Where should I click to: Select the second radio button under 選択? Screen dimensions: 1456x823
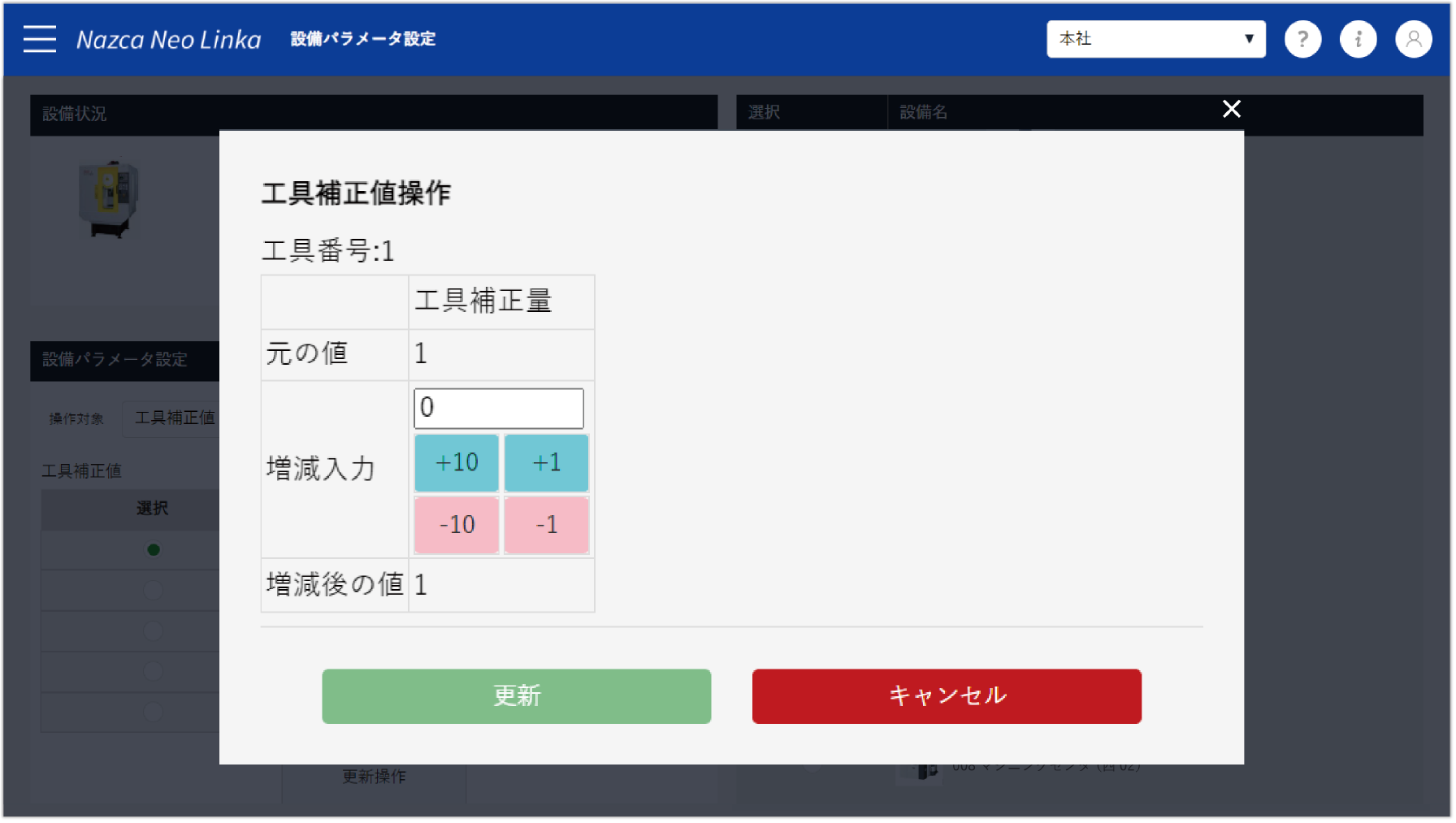pos(154,591)
